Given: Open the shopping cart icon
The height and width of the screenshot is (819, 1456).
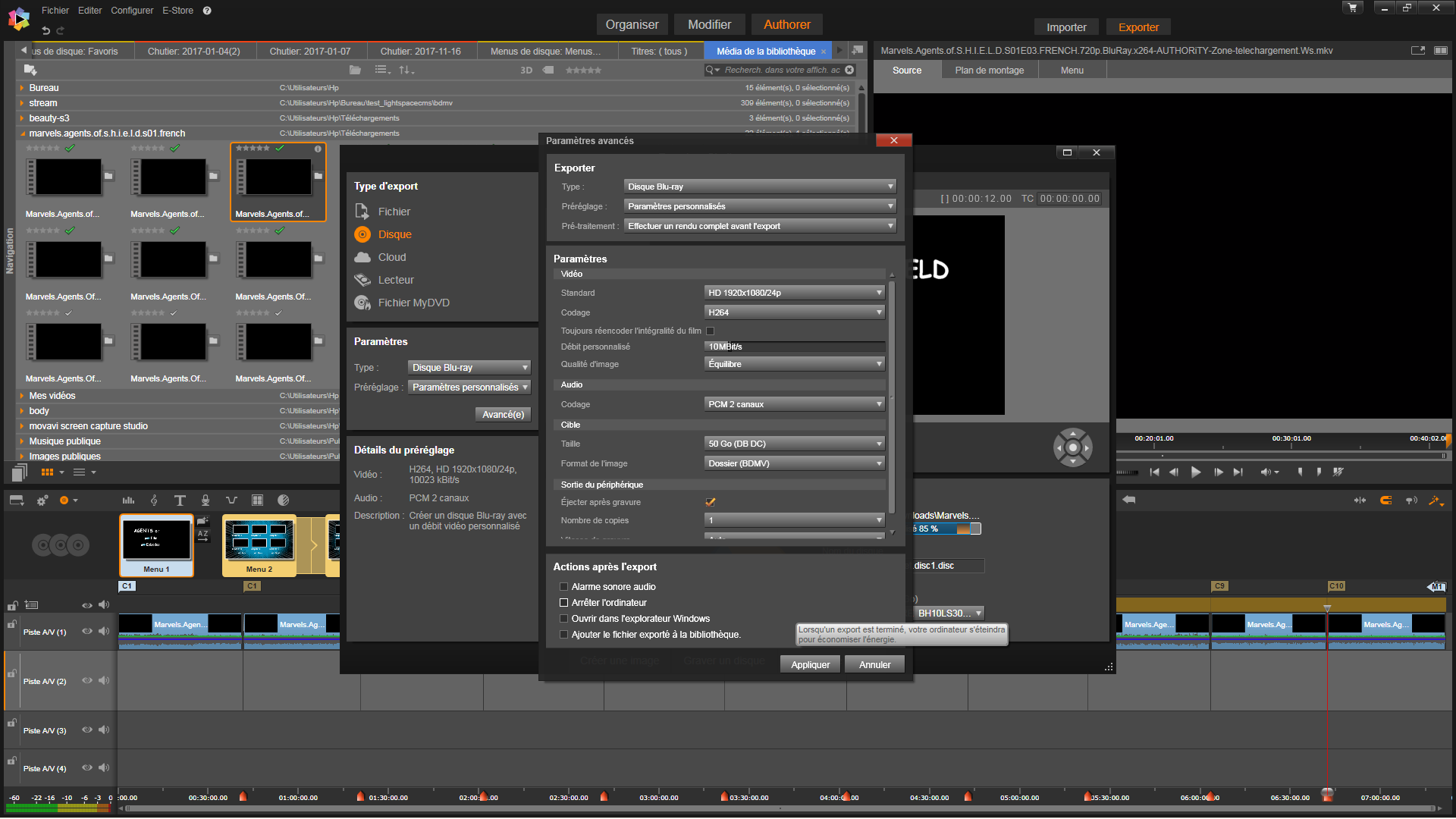Looking at the screenshot, I should pos(1353,8).
